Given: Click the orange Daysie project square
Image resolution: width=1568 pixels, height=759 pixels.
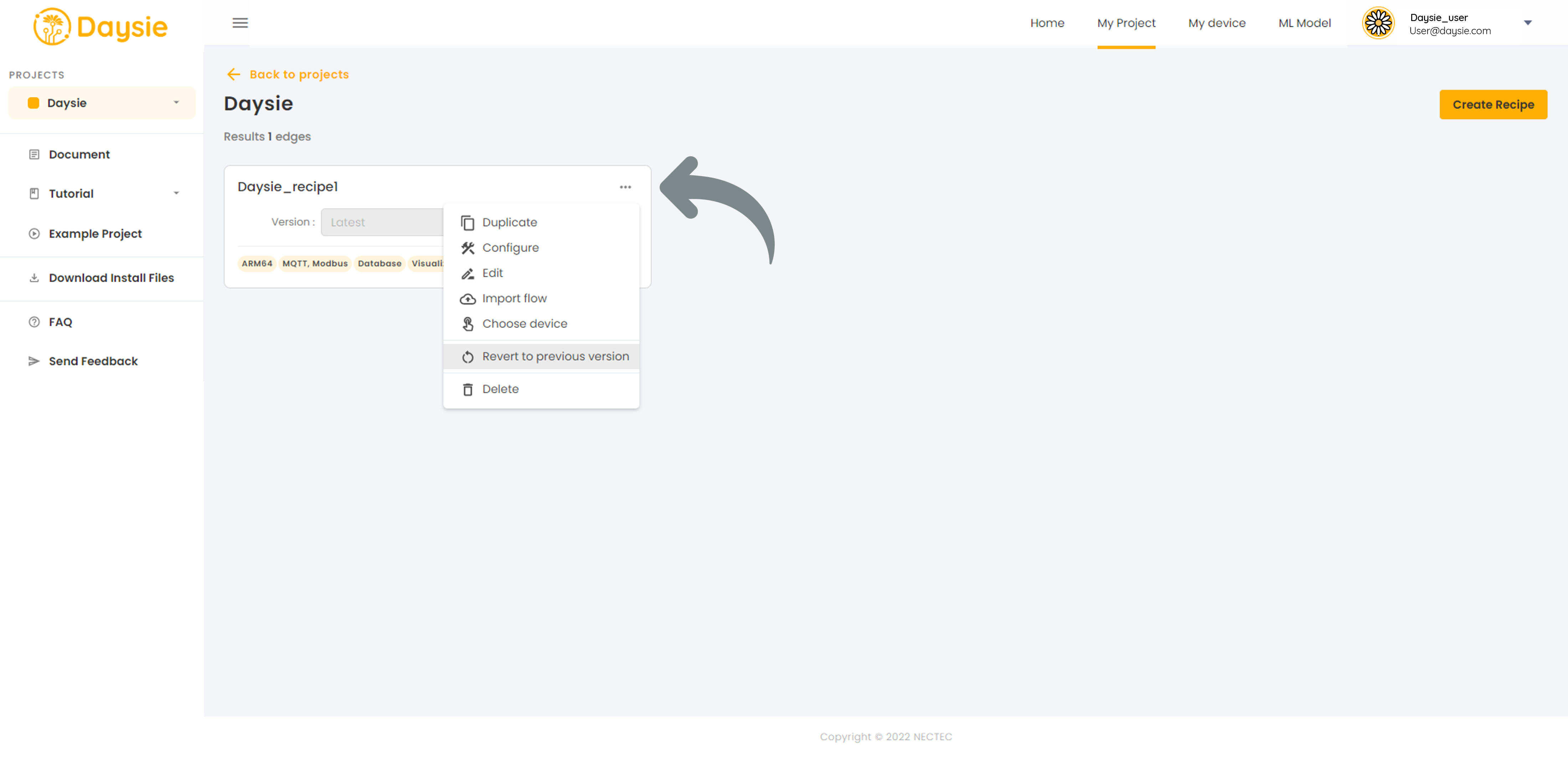Looking at the screenshot, I should 33,103.
